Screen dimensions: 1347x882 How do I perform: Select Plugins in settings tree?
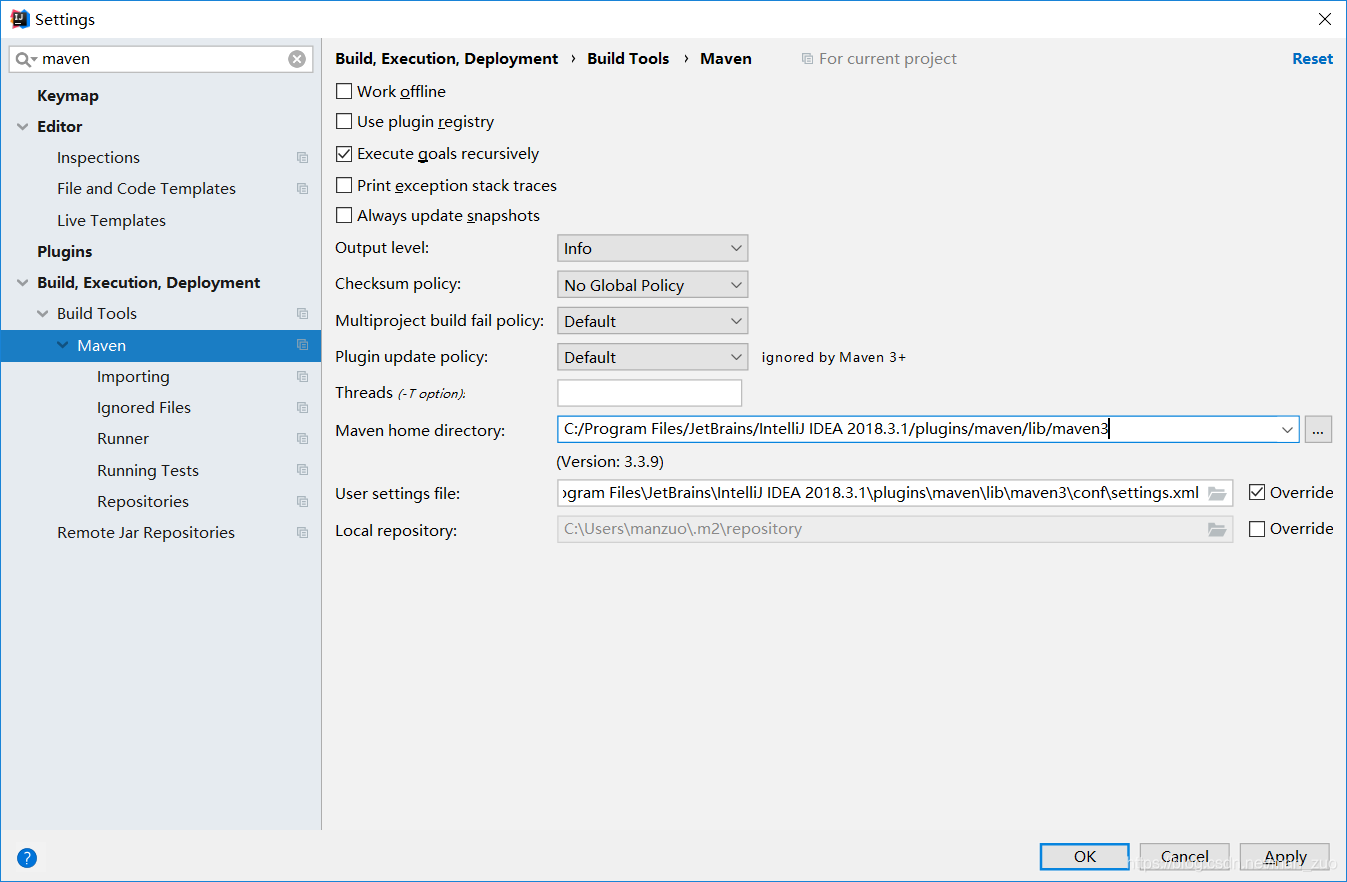[65, 252]
